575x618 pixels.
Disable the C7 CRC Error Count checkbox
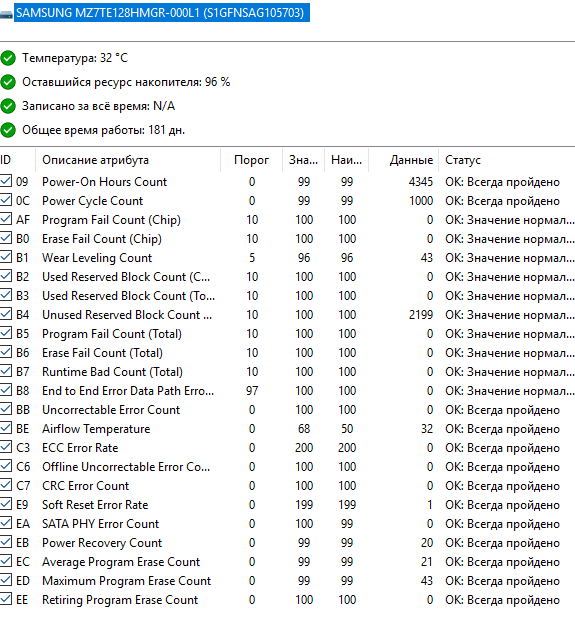pos(6,485)
